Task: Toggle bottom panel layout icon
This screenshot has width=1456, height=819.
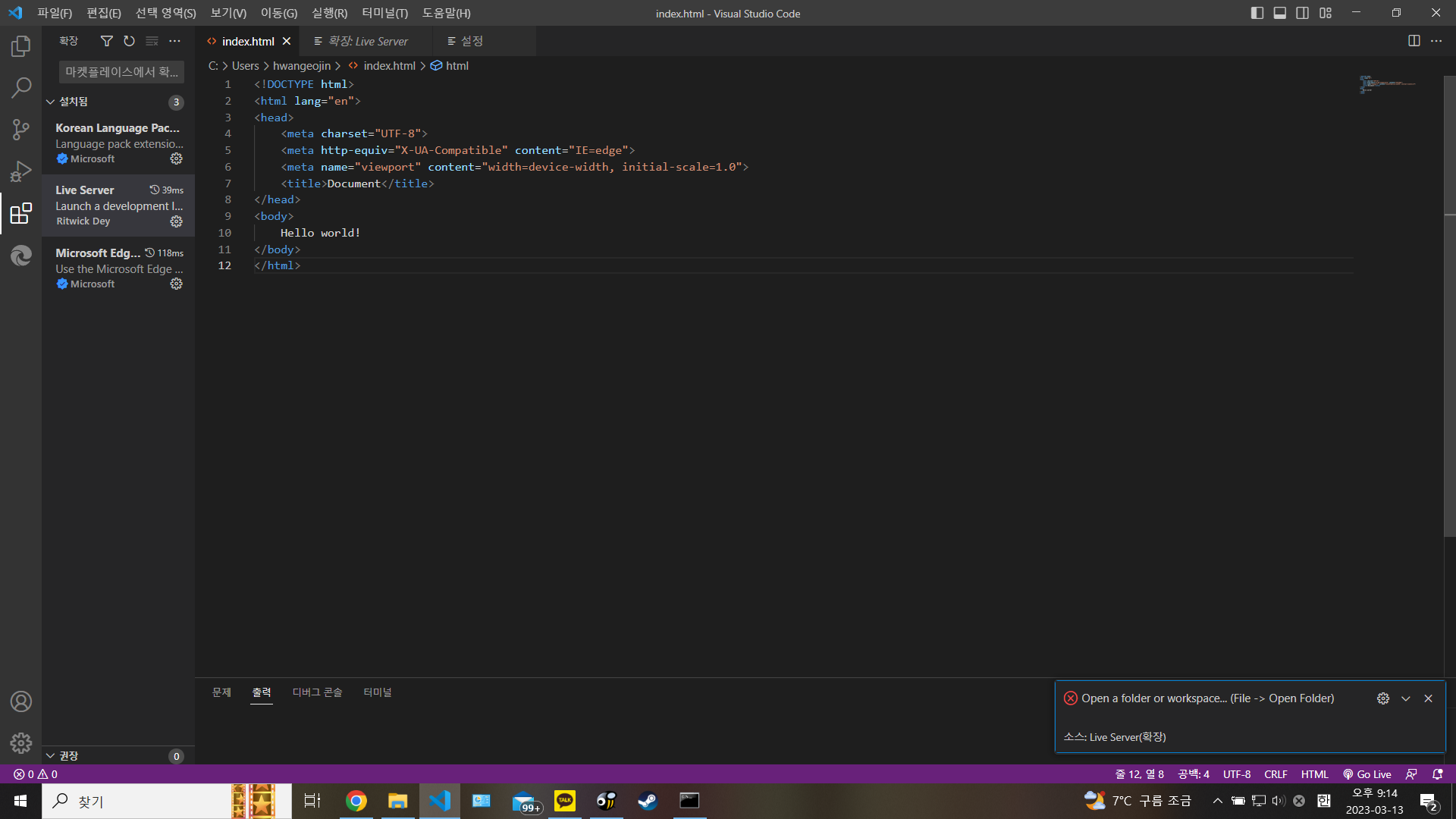Action: click(x=1280, y=13)
